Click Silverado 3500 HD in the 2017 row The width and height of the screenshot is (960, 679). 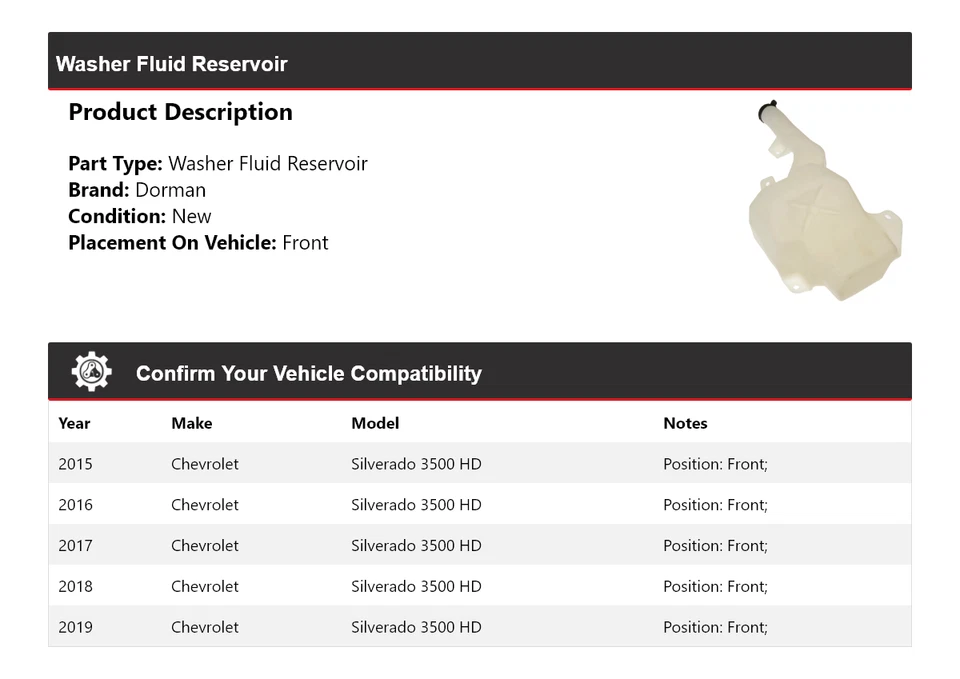[416, 546]
